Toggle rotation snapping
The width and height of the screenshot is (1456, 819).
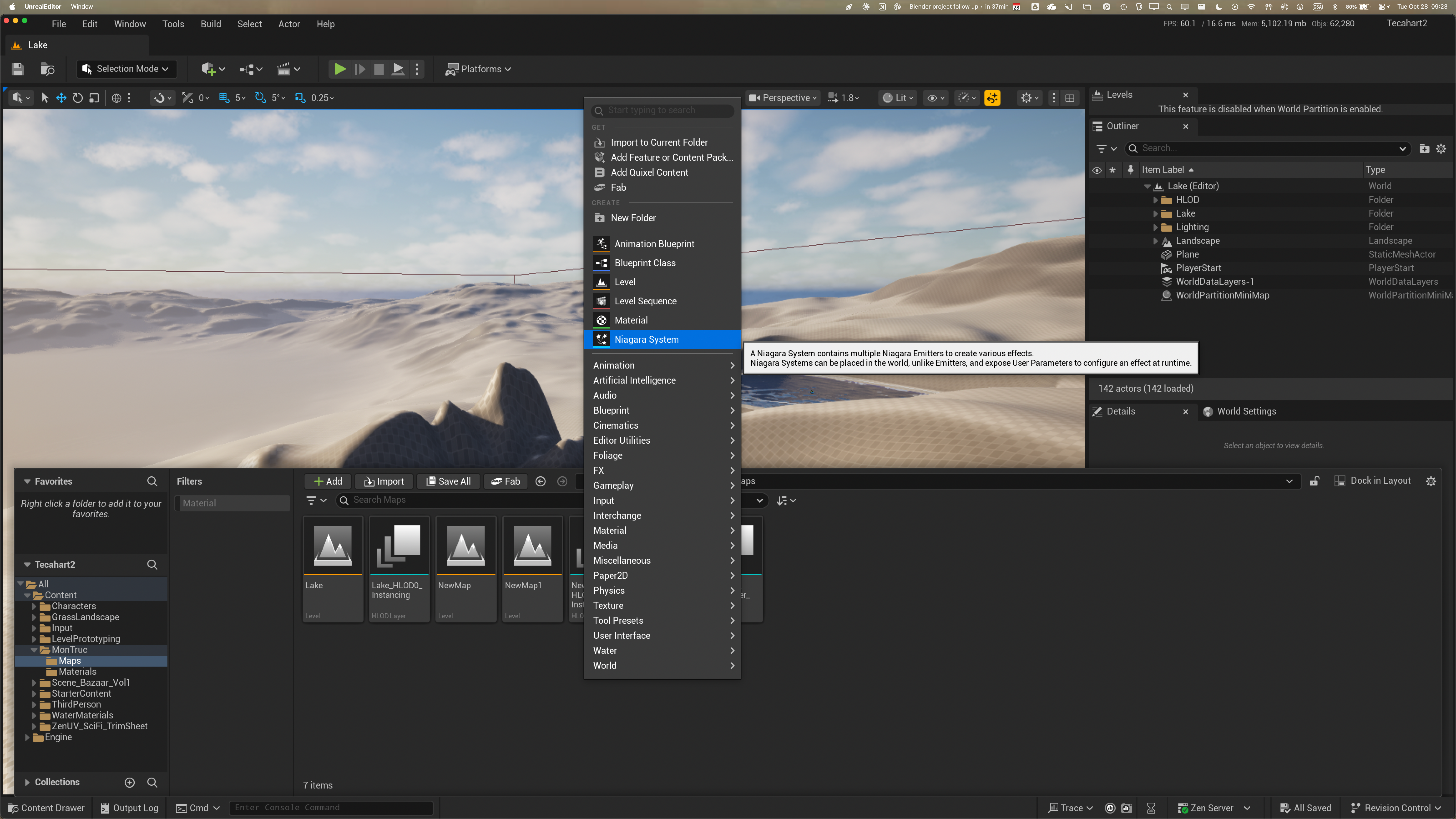260,98
